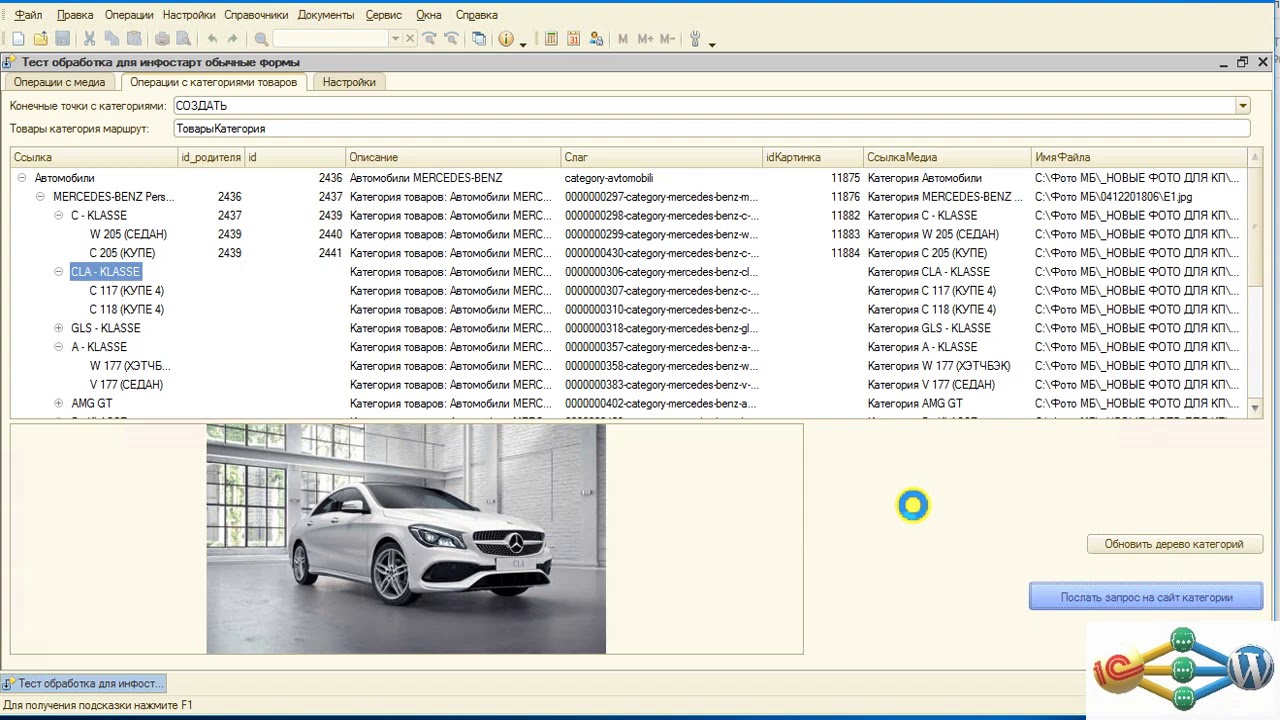Click the white Mercedes CLA preview image
Viewport: 1280px width, 720px height.
pos(406,539)
